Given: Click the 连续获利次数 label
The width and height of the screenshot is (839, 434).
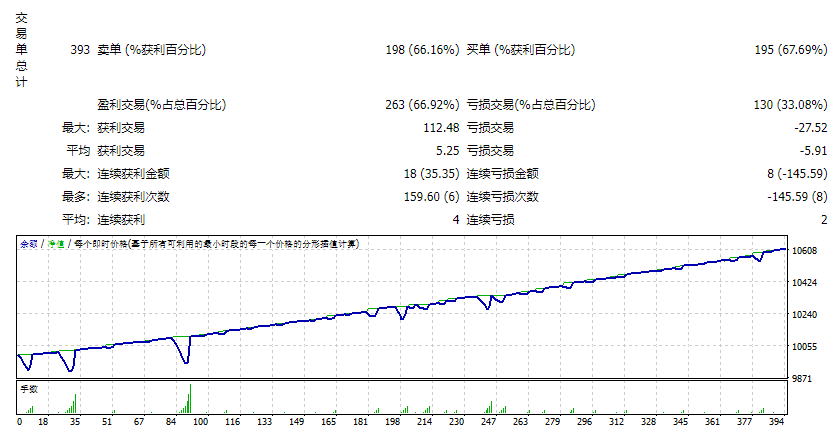Looking at the screenshot, I should point(133,196).
